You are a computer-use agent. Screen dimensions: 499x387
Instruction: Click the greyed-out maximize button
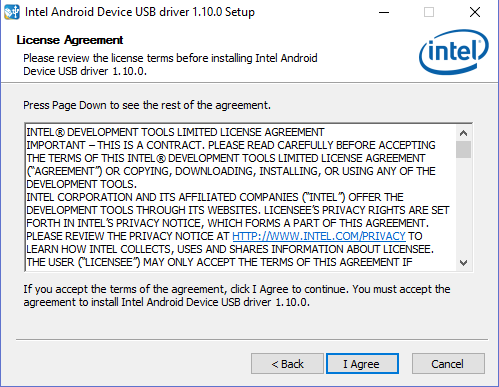[429, 12]
